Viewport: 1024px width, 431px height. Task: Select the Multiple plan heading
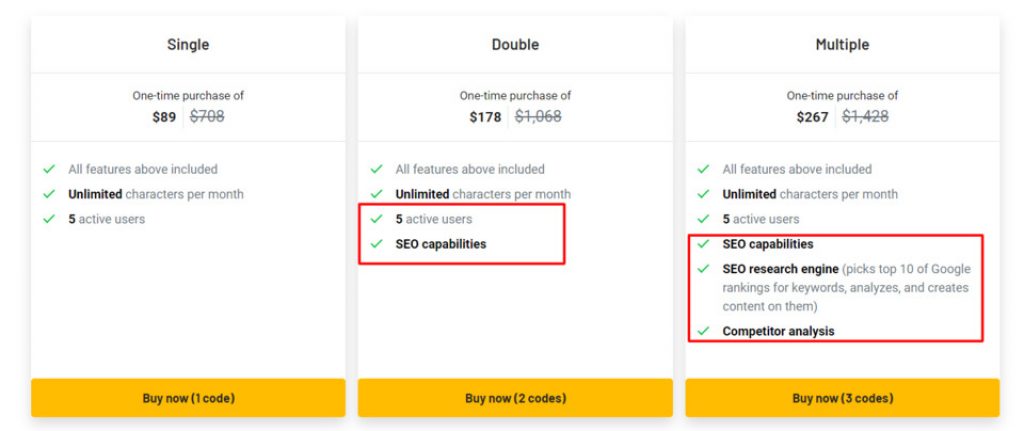click(x=842, y=44)
